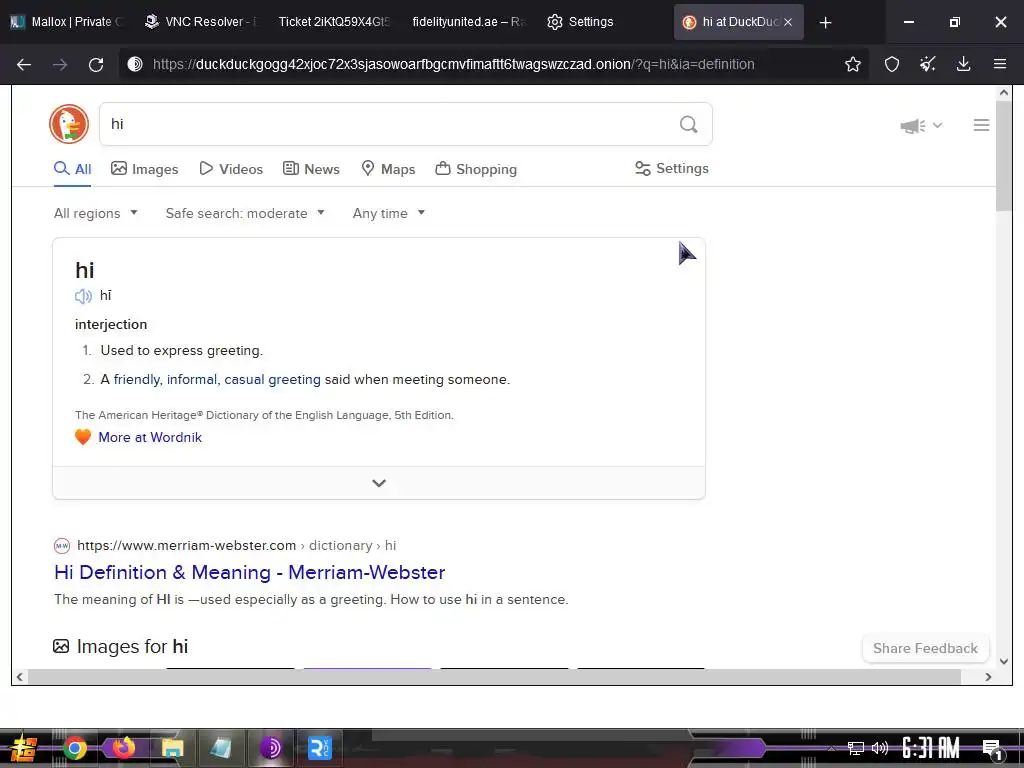Viewport: 1024px width, 768px height.
Task: Click the scroll right arrow
Action: (x=988, y=677)
